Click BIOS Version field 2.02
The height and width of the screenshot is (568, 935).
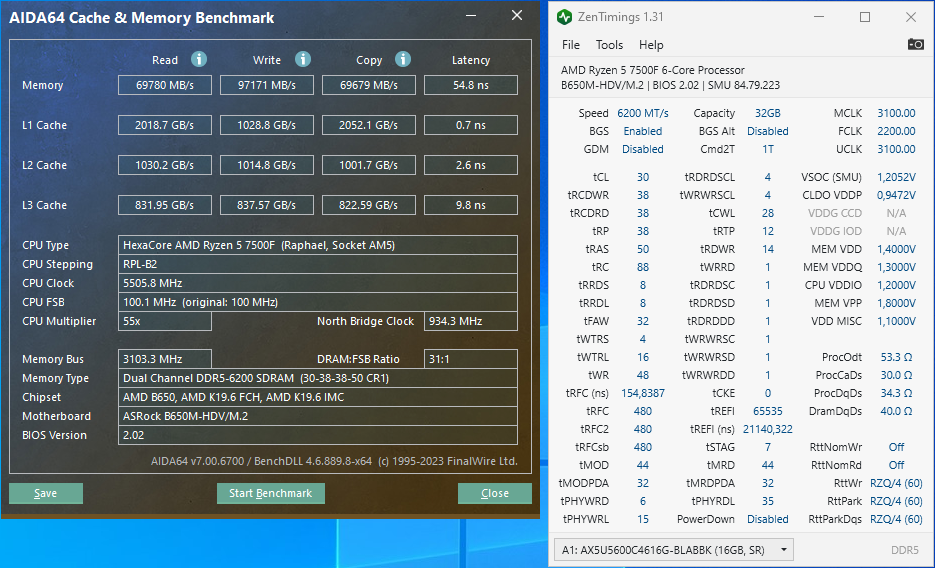pos(318,435)
